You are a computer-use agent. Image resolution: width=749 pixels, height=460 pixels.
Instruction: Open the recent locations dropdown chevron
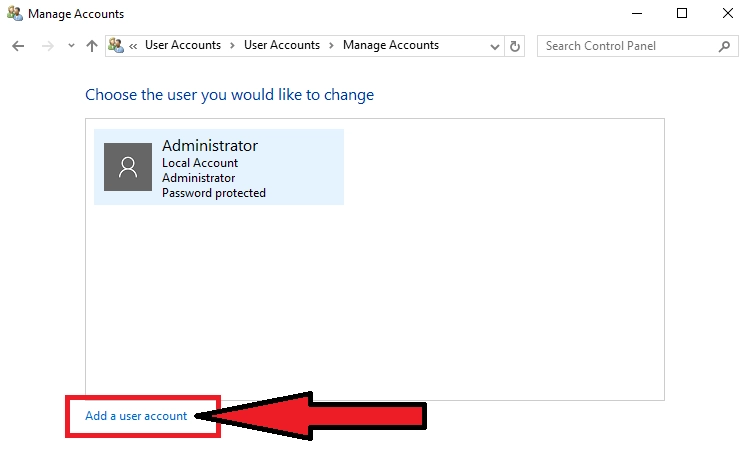(70, 46)
